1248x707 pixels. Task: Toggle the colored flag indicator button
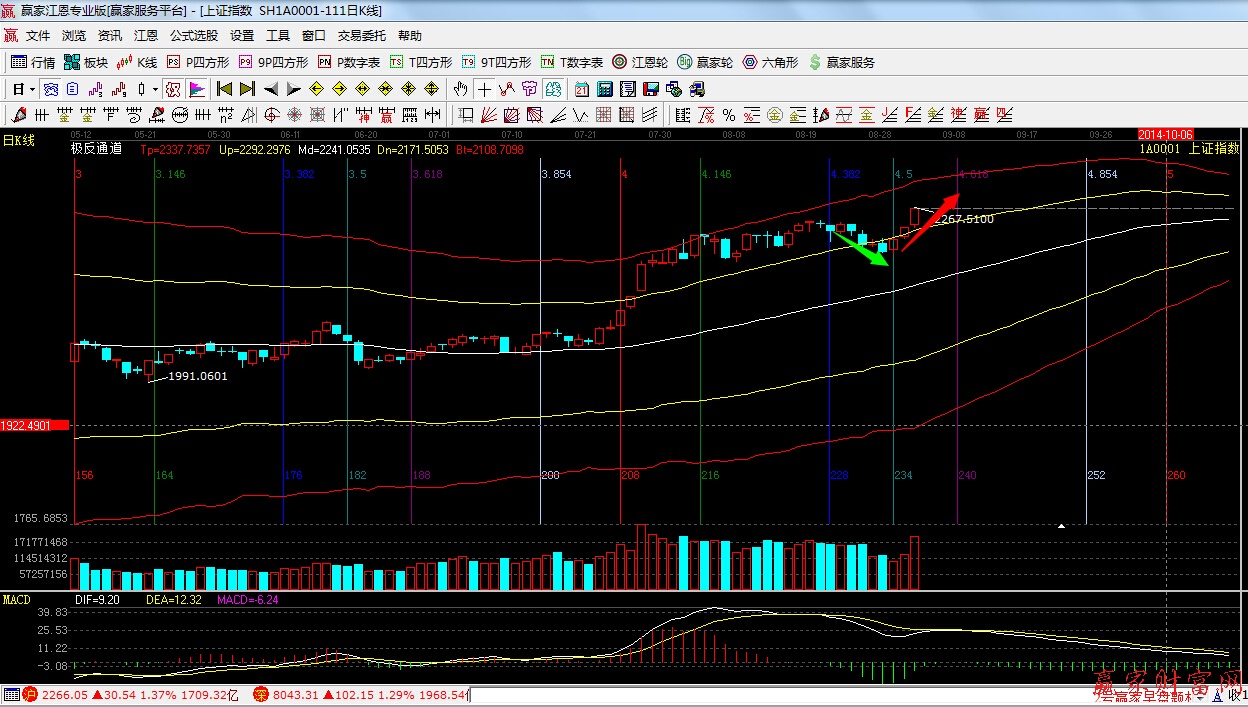(x=197, y=89)
